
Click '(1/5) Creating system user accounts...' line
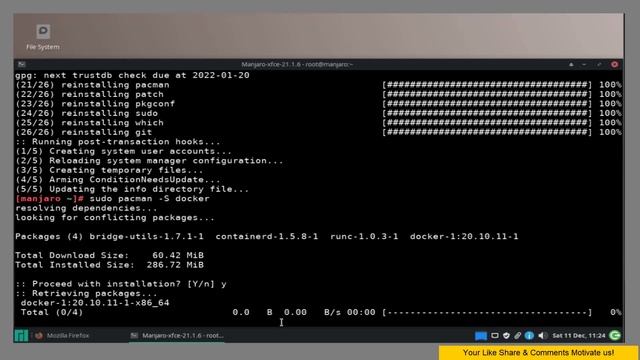click(124, 151)
